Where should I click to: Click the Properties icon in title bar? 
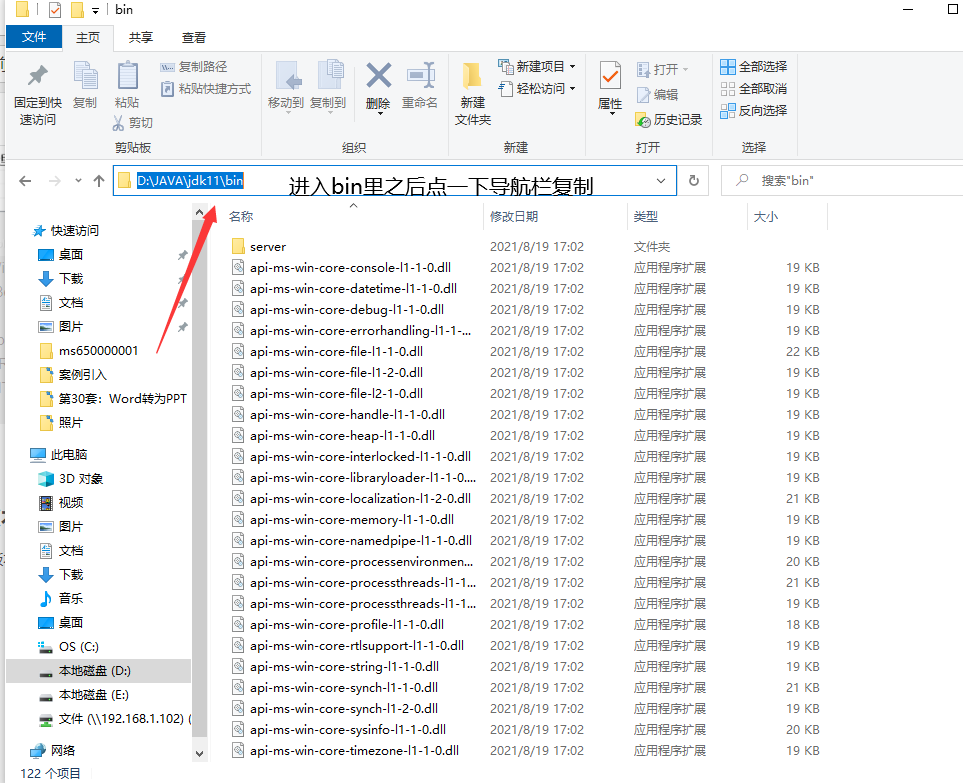[55, 10]
